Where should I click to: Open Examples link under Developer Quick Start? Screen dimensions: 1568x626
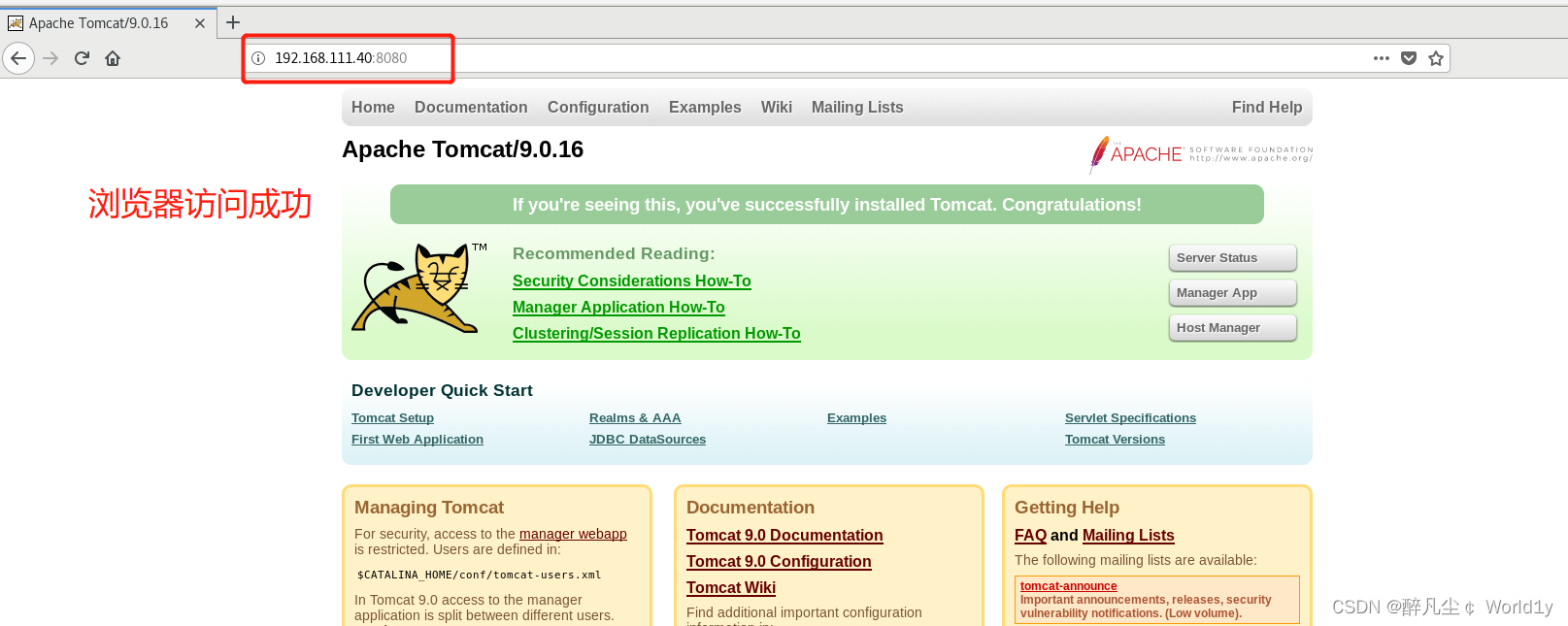point(856,418)
